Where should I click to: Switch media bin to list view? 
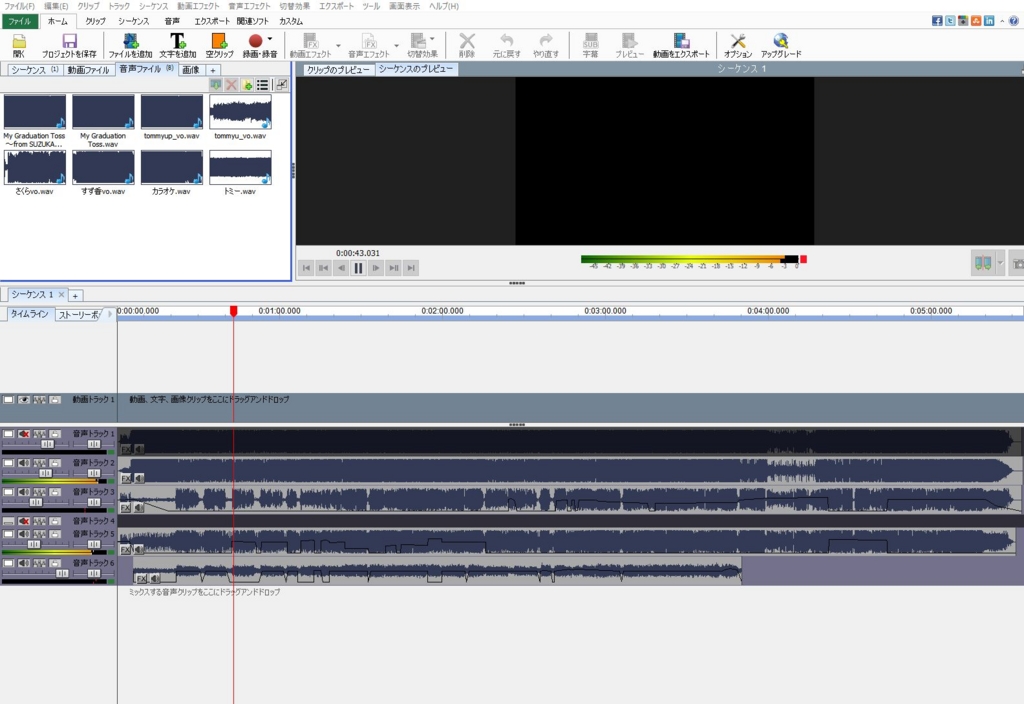coord(263,85)
